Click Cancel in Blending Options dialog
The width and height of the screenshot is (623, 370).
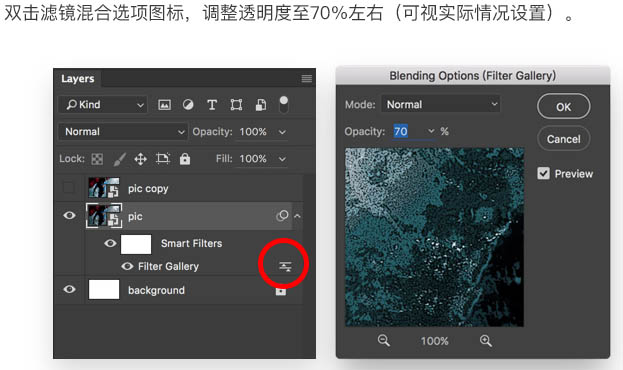563,139
